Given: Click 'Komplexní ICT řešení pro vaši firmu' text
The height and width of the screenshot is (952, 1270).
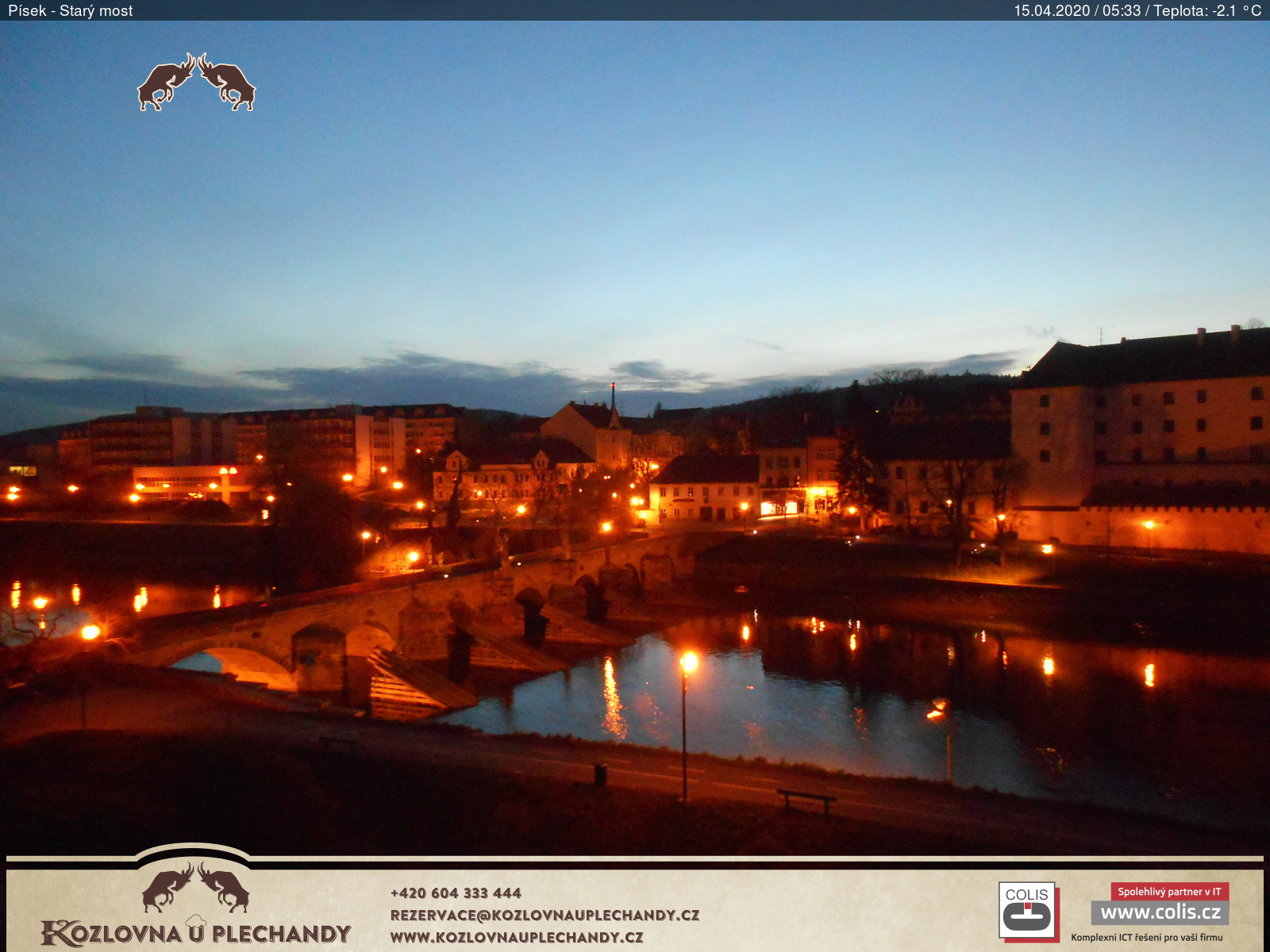Looking at the screenshot, I should [1147, 938].
